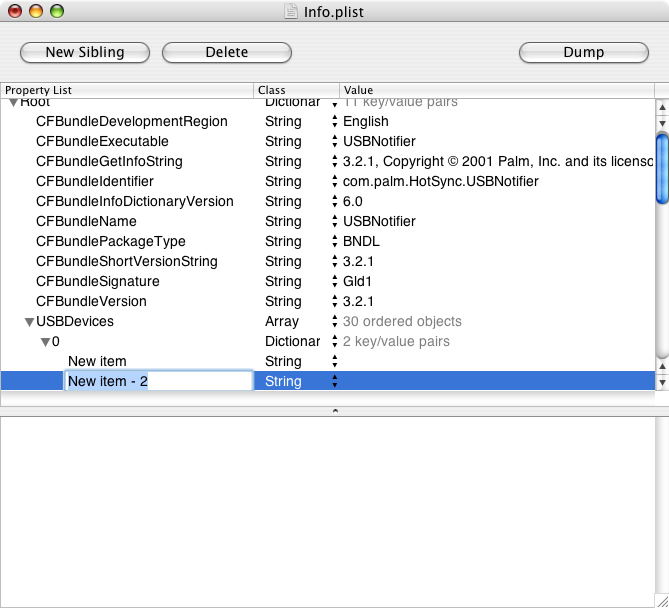Image resolution: width=669 pixels, height=608 pixels.
Task: Click the New Sibling button
Action: pyautogui.click(x=85, y=52)
